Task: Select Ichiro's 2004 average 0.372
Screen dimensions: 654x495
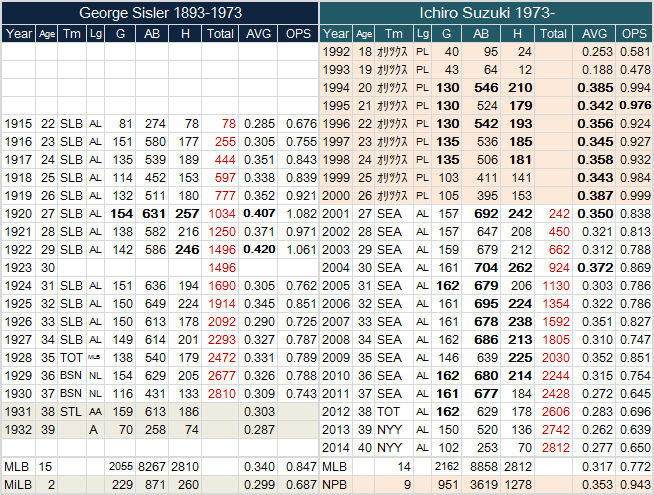Action: point(594,267)
